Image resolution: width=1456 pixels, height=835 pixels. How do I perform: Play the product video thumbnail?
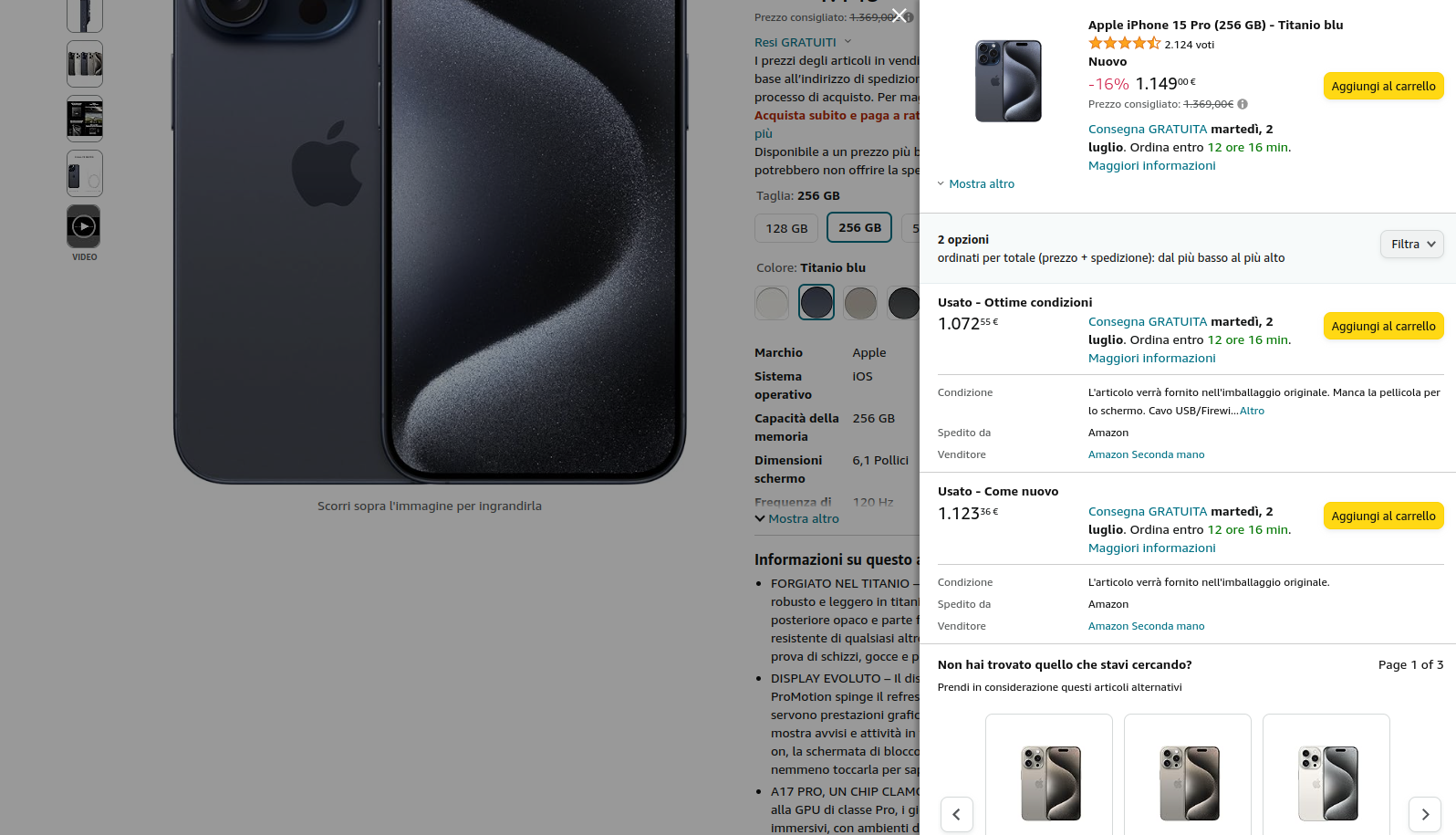coord(84,226)
